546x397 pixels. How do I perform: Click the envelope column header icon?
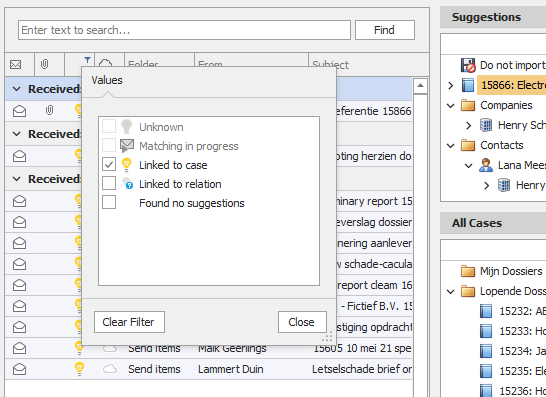(x=15, y=64)
